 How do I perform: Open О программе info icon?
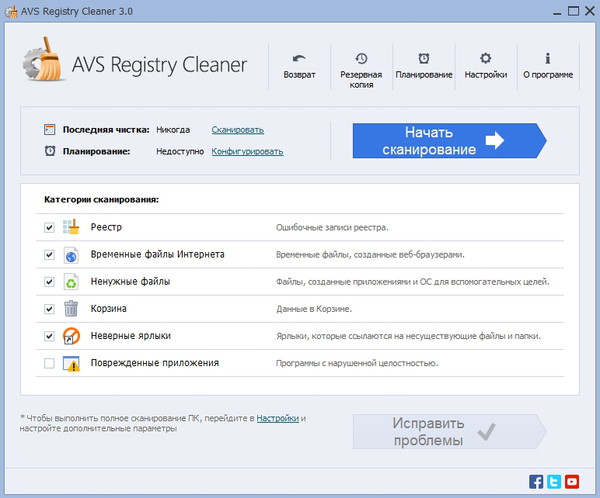[x=547, y=59]
